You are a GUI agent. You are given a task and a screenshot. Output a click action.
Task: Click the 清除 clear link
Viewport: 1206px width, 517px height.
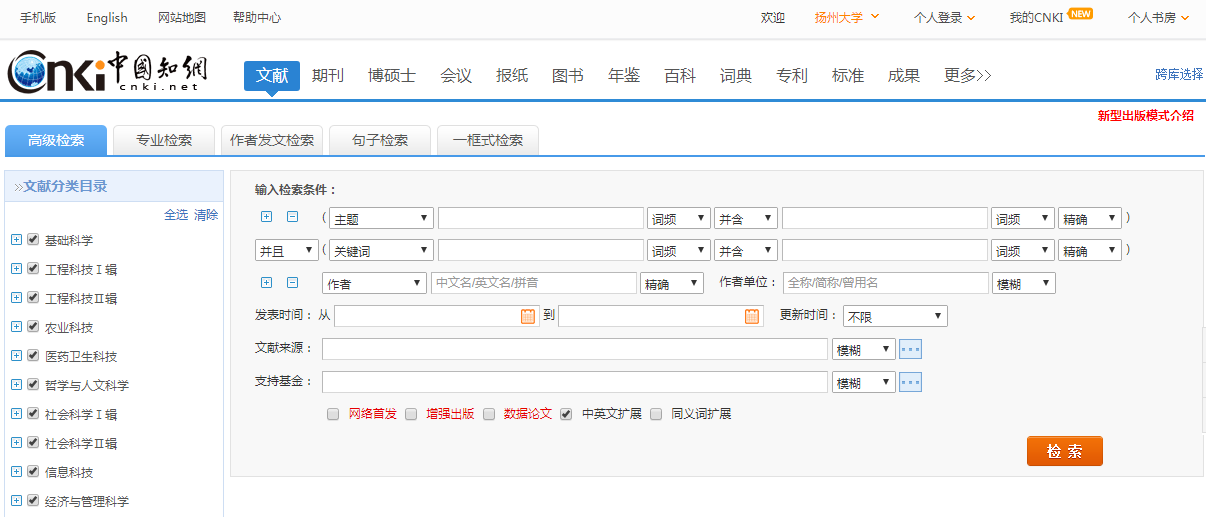click(206, 215)
